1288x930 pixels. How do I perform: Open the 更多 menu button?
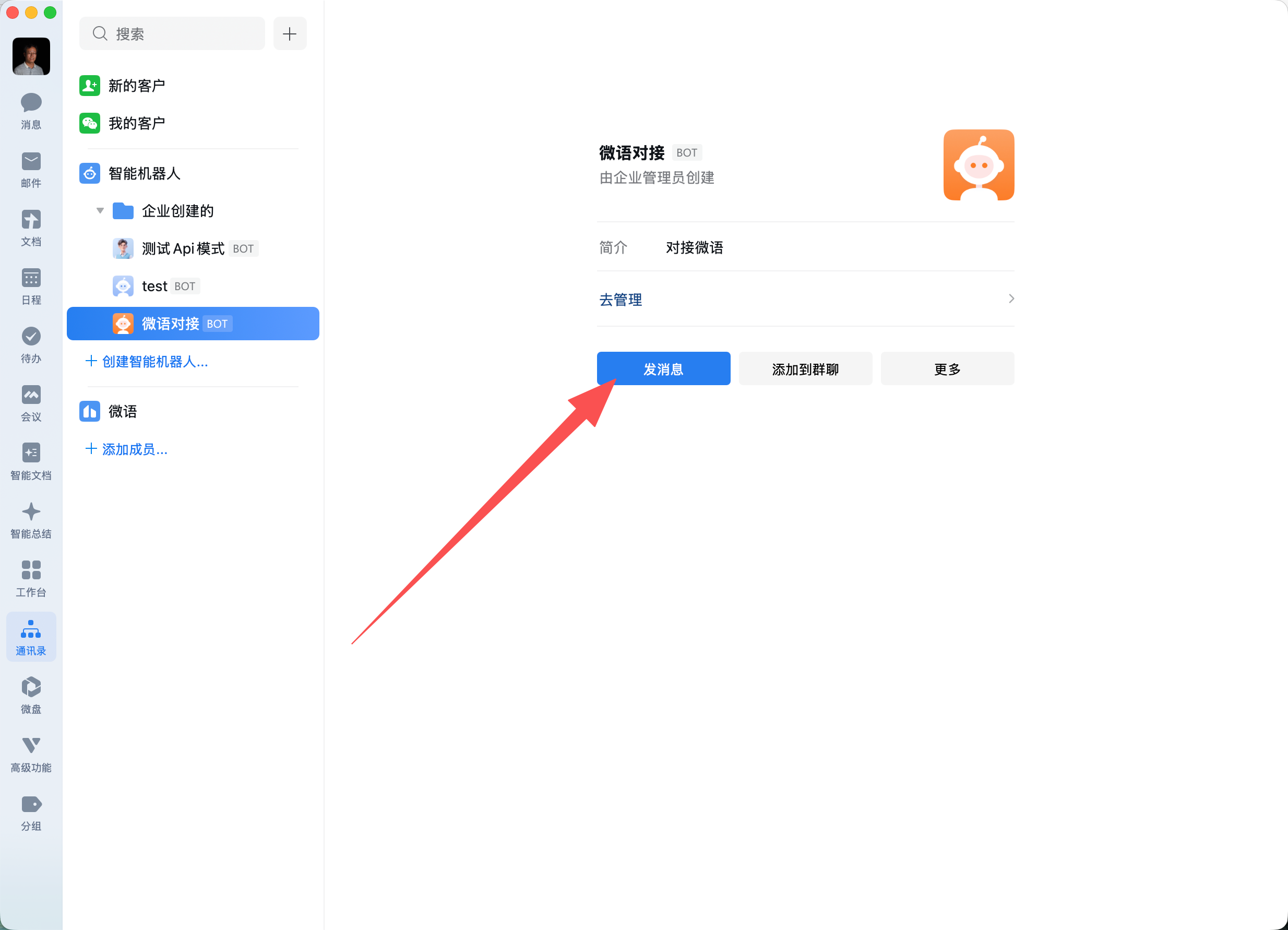tap(947, 369)
